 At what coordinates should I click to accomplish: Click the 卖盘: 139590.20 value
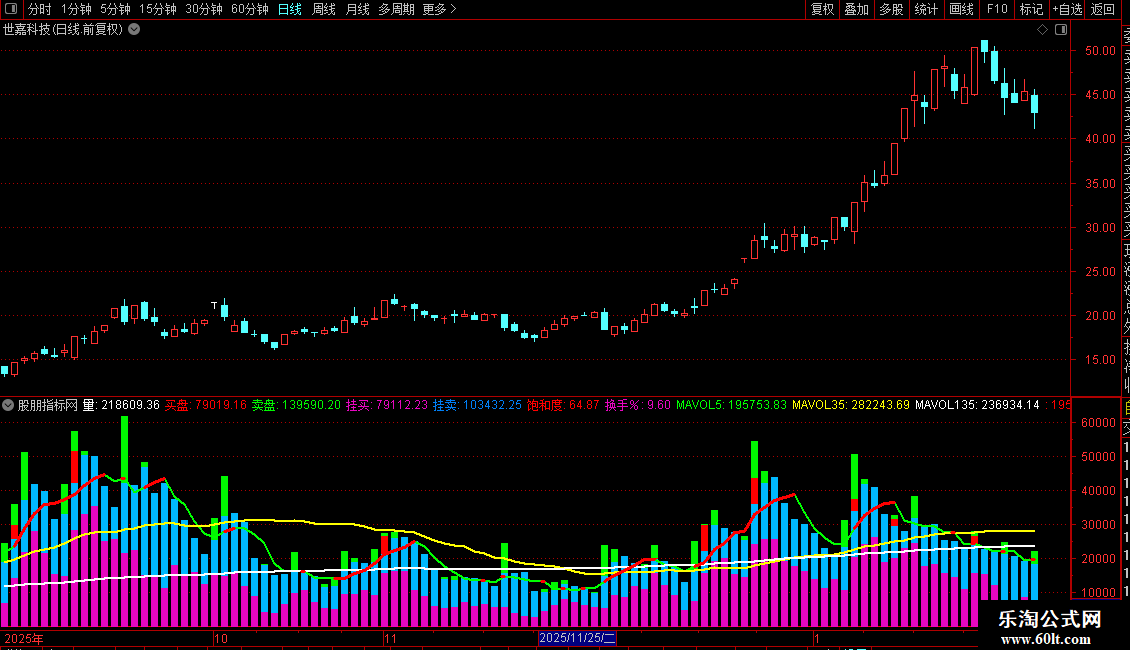295,405
